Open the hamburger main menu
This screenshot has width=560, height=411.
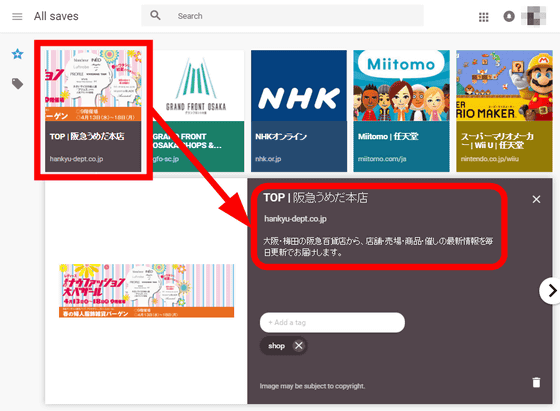(17, 16)
